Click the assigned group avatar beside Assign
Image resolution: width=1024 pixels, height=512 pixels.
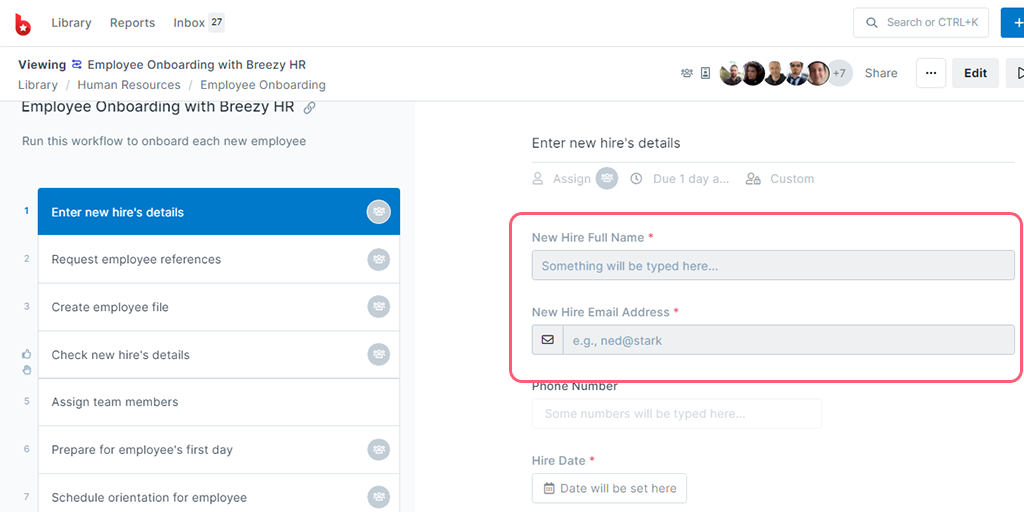click(x=607, y=178)
